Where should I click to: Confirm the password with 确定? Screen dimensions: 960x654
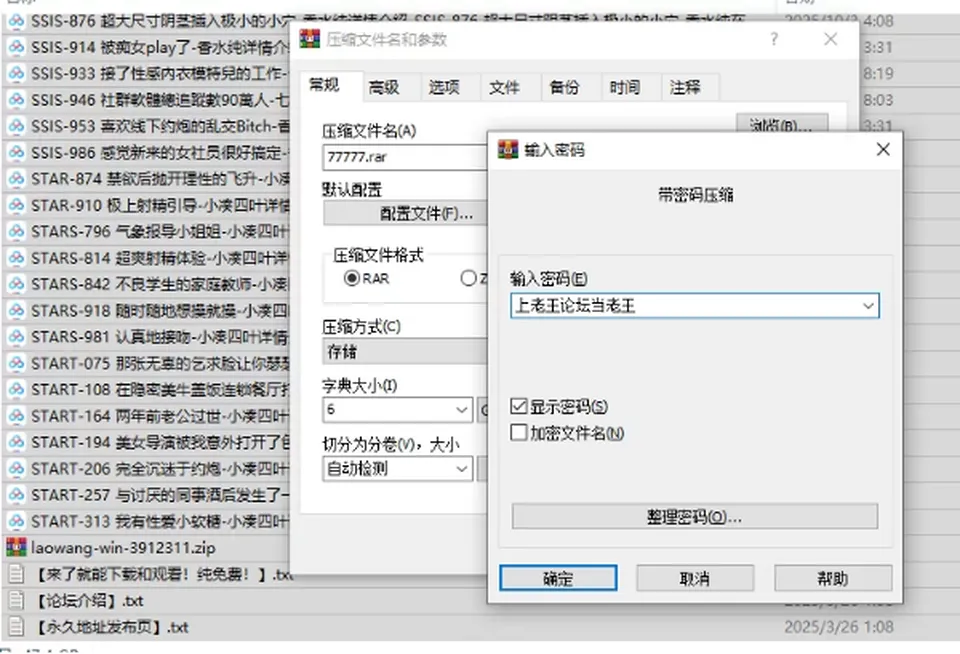(558, 578)
